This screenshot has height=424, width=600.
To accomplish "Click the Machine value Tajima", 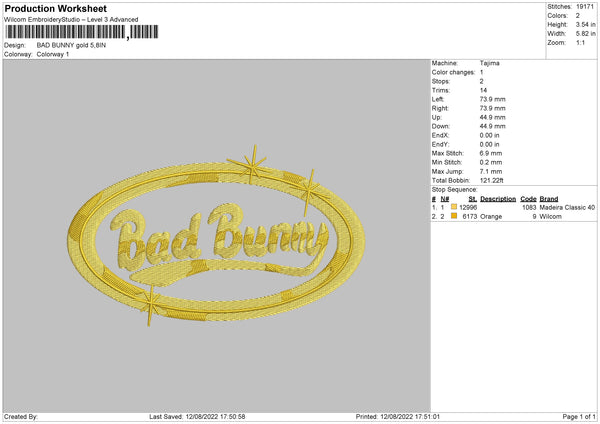I will [x=489, y=63].
